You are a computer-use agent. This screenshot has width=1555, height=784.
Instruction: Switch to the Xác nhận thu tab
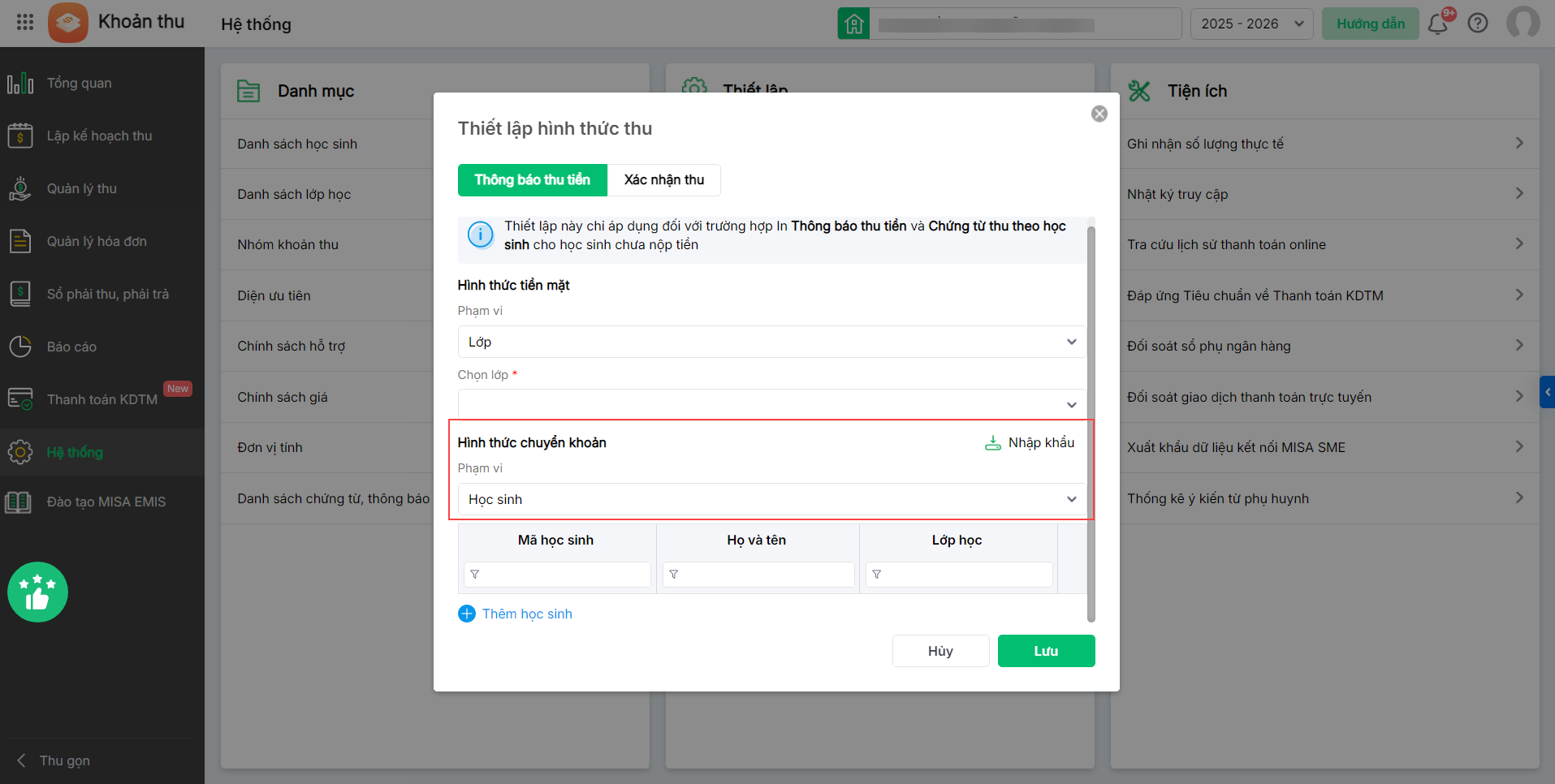663,180
